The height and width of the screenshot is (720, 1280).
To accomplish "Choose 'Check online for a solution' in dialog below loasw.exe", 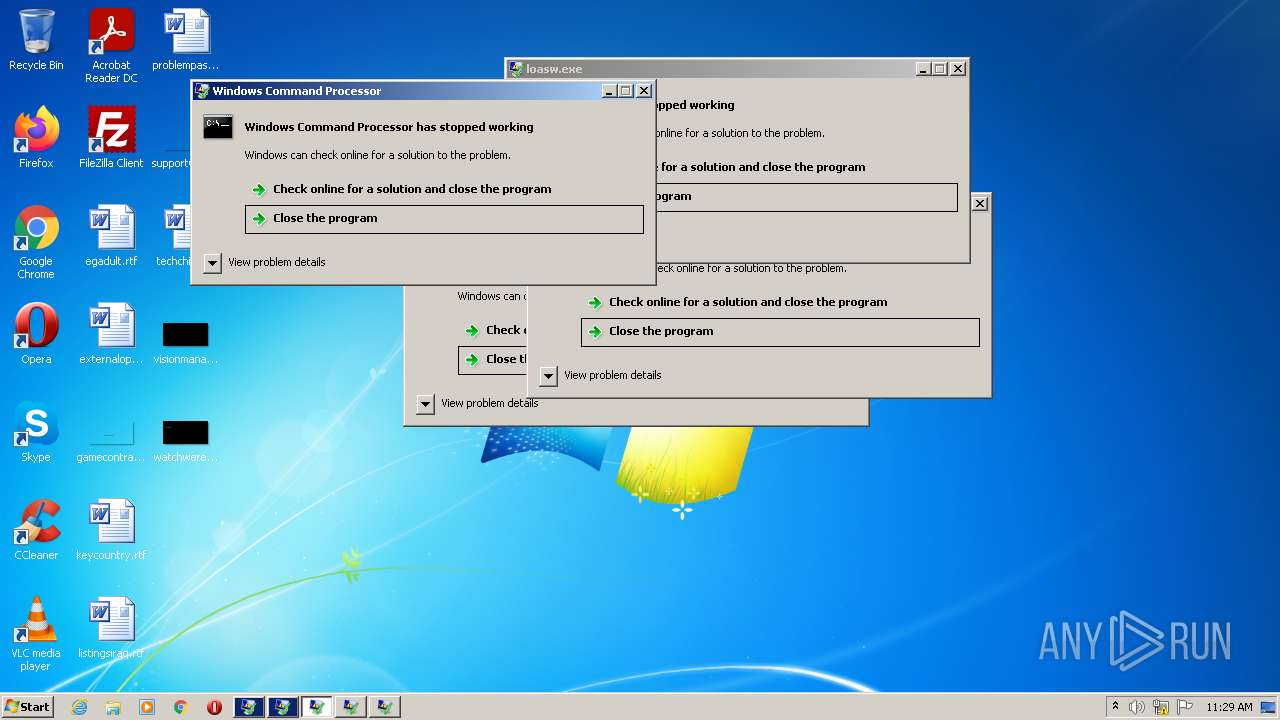I will pyautogui.click(x=748, y=302).
